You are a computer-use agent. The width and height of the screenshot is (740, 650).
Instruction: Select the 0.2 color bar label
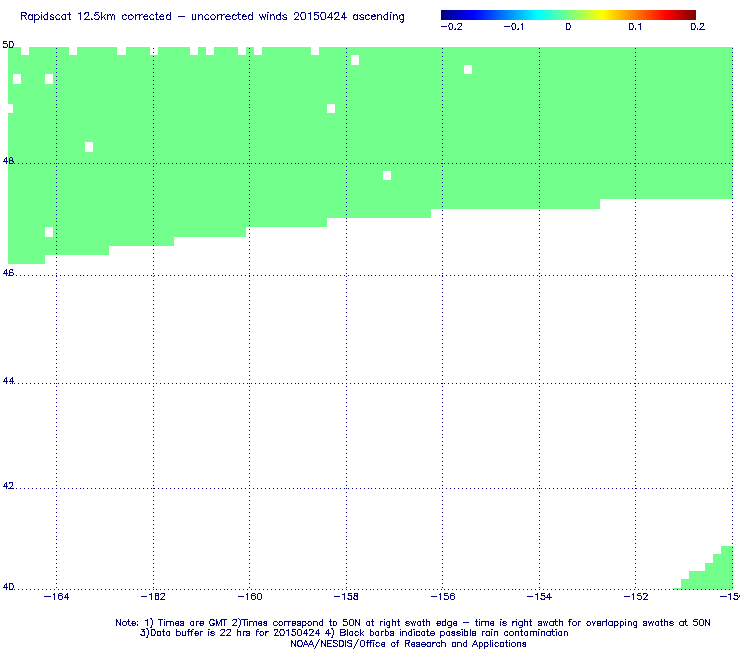(x=698, y=27)
